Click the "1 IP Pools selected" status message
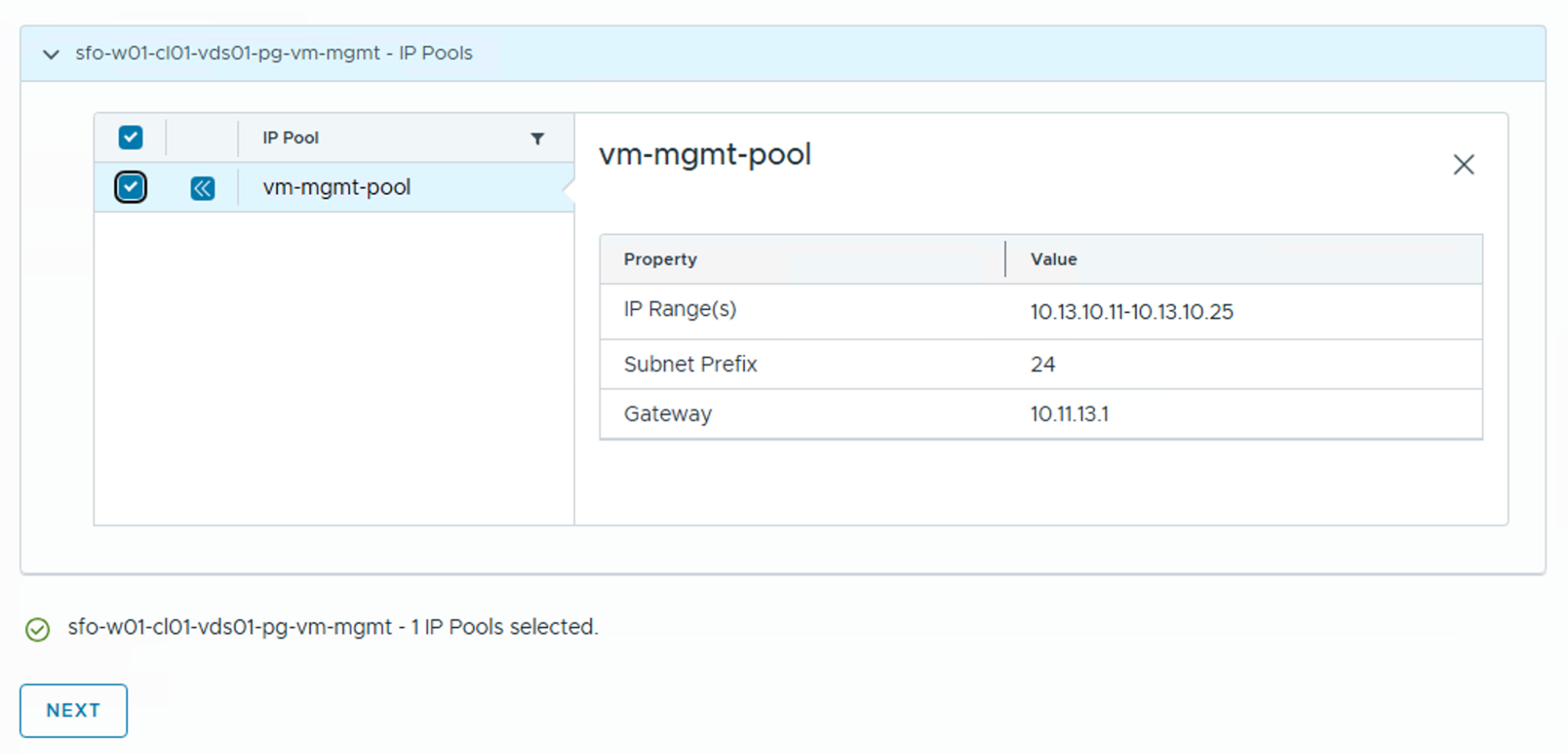The image size is (1568, 754). click(x=333, y=627)
